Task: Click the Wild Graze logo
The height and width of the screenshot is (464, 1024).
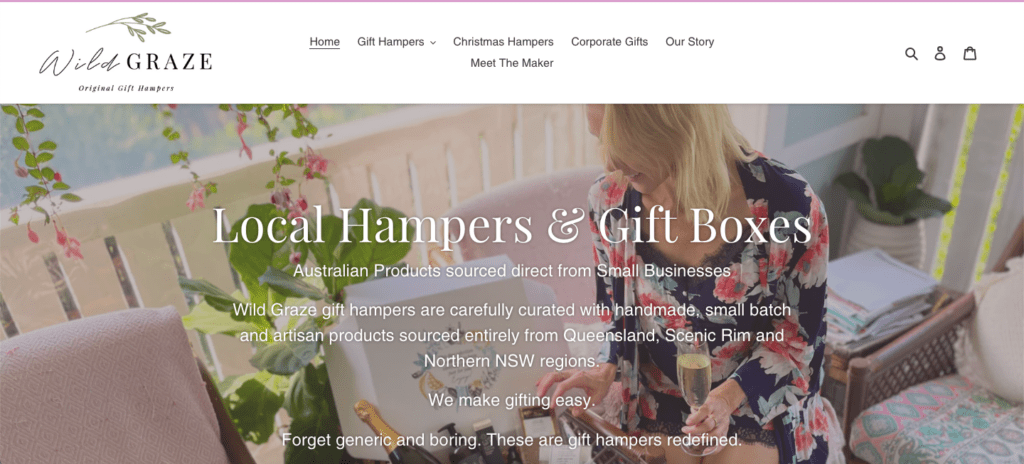Action: (x=125, y=53)
